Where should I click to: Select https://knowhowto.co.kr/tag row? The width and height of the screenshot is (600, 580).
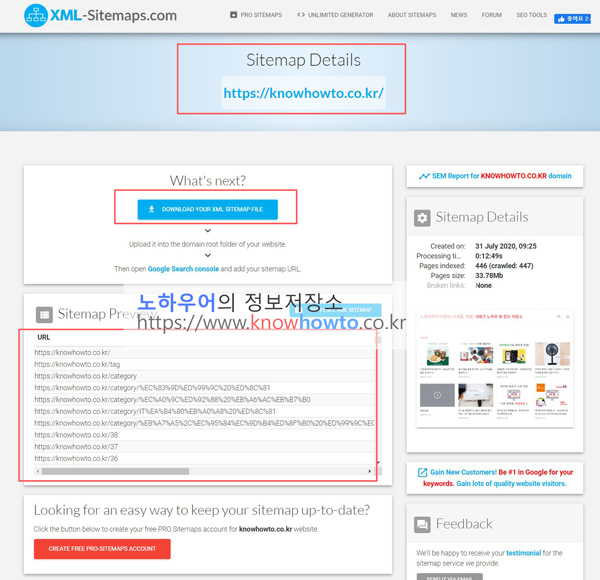204,364
